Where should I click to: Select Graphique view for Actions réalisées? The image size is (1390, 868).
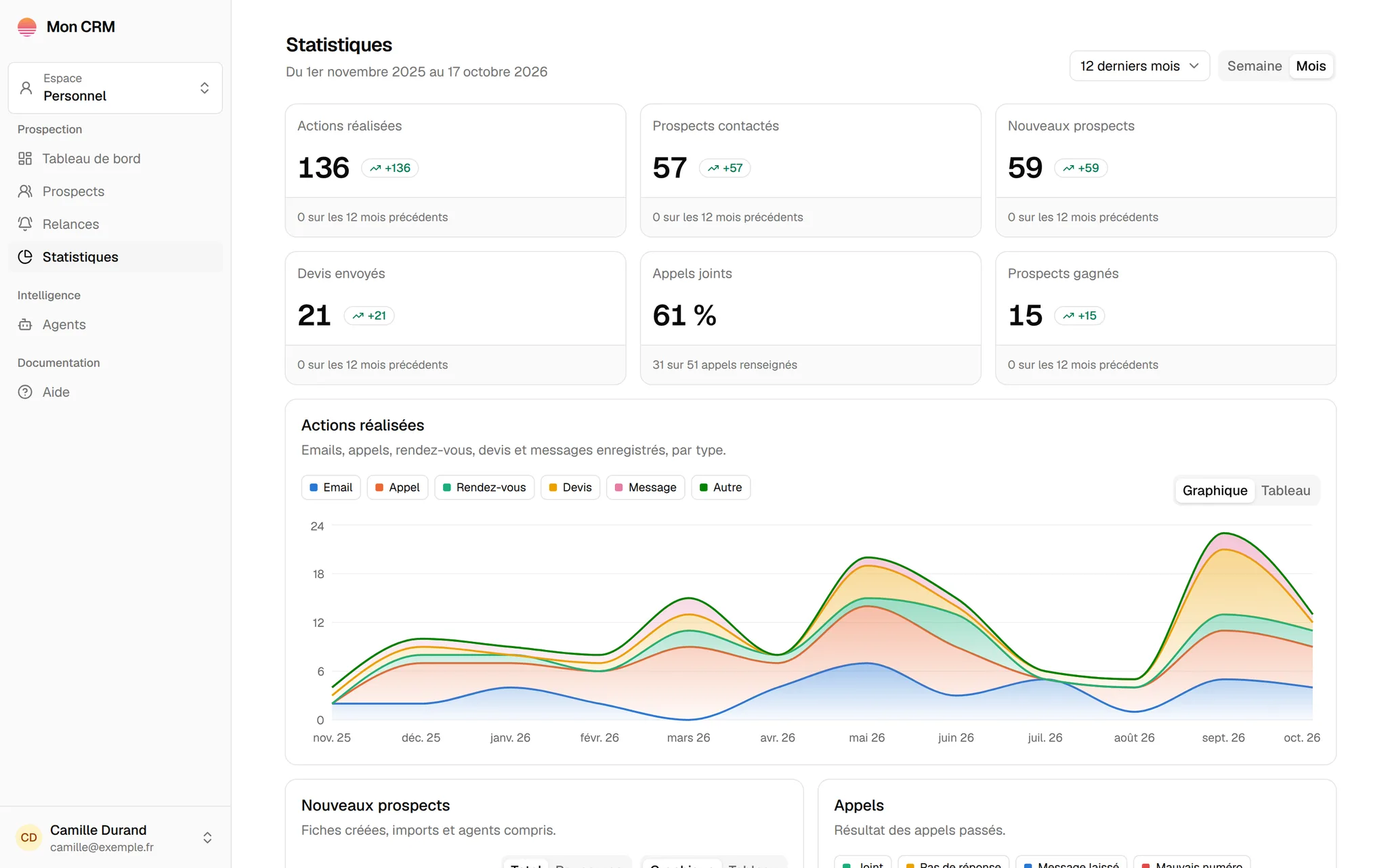pos(1215,491)
